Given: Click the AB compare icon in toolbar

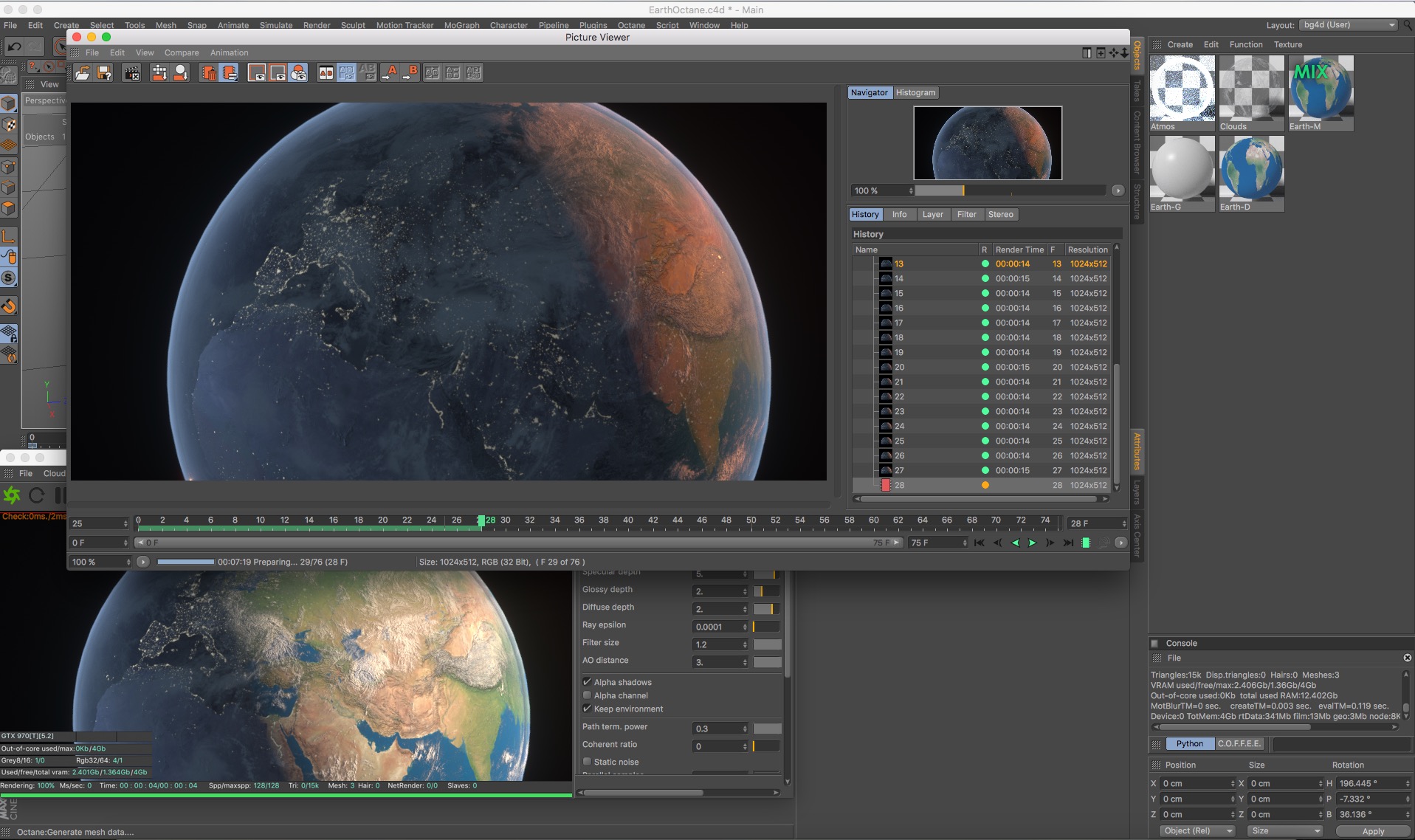Looking at the screenshot, I should tap(326, 72).
